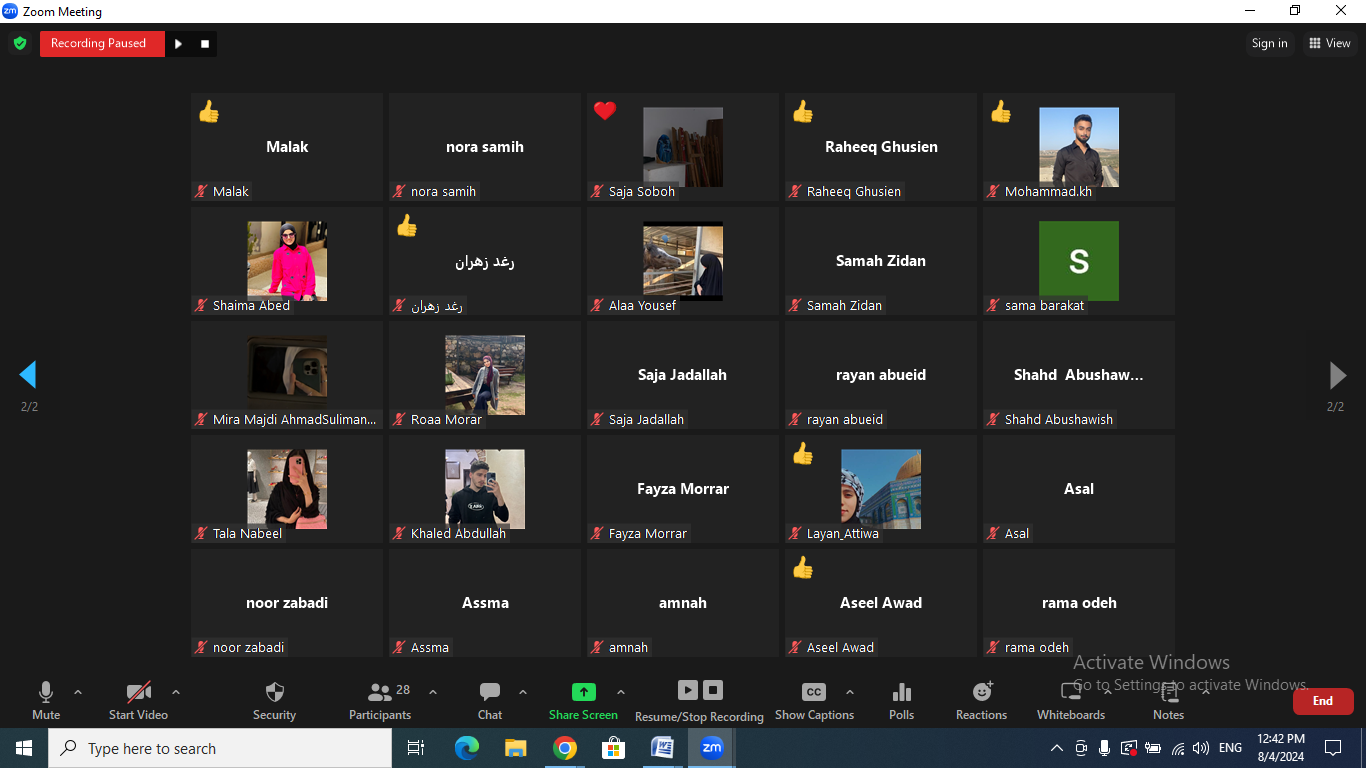Open Microsoft Store from taskbar
This screenshot has height=768, width=1366.
click(x=613, y=748)
